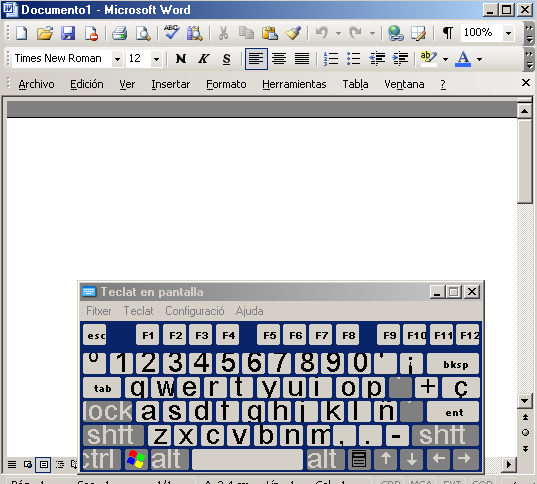537x484 pixels.
Task: Insert a numbered list
Action: (330, 59)
